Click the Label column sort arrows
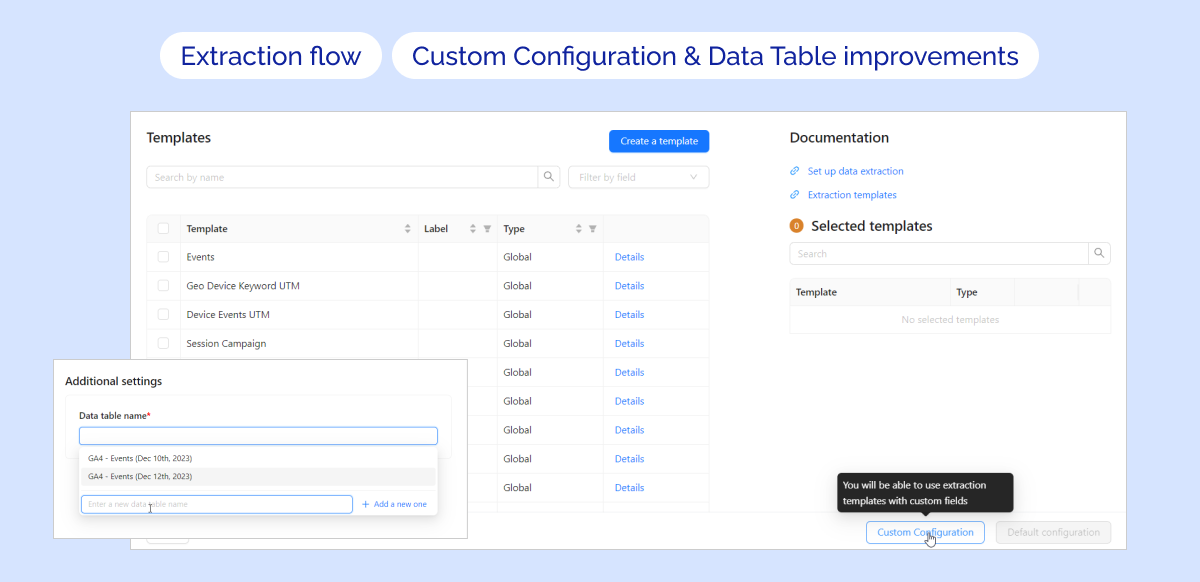 click(473, 229)
